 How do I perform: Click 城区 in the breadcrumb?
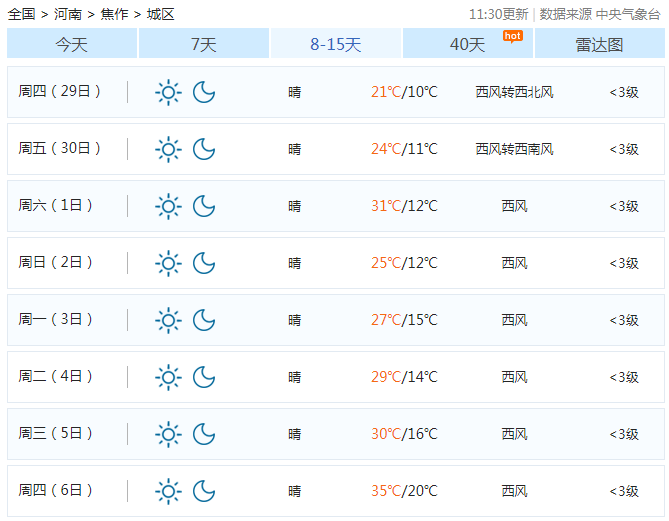pos(160,14)
